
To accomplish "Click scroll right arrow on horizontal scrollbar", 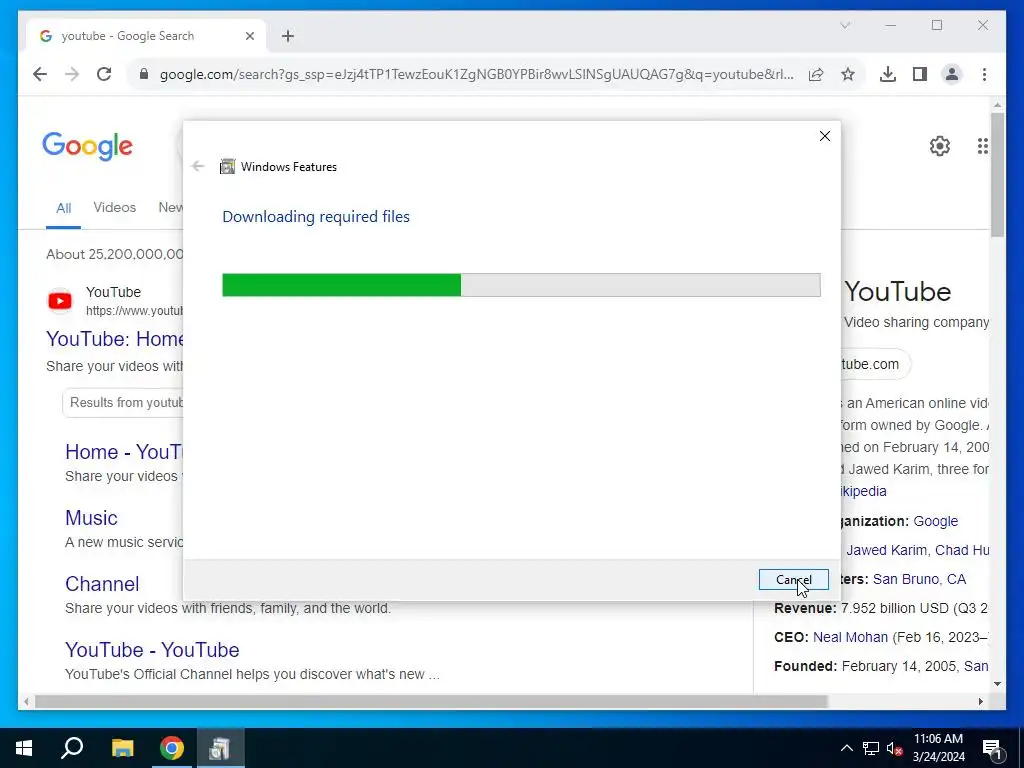I will click(x=980, y=701).
